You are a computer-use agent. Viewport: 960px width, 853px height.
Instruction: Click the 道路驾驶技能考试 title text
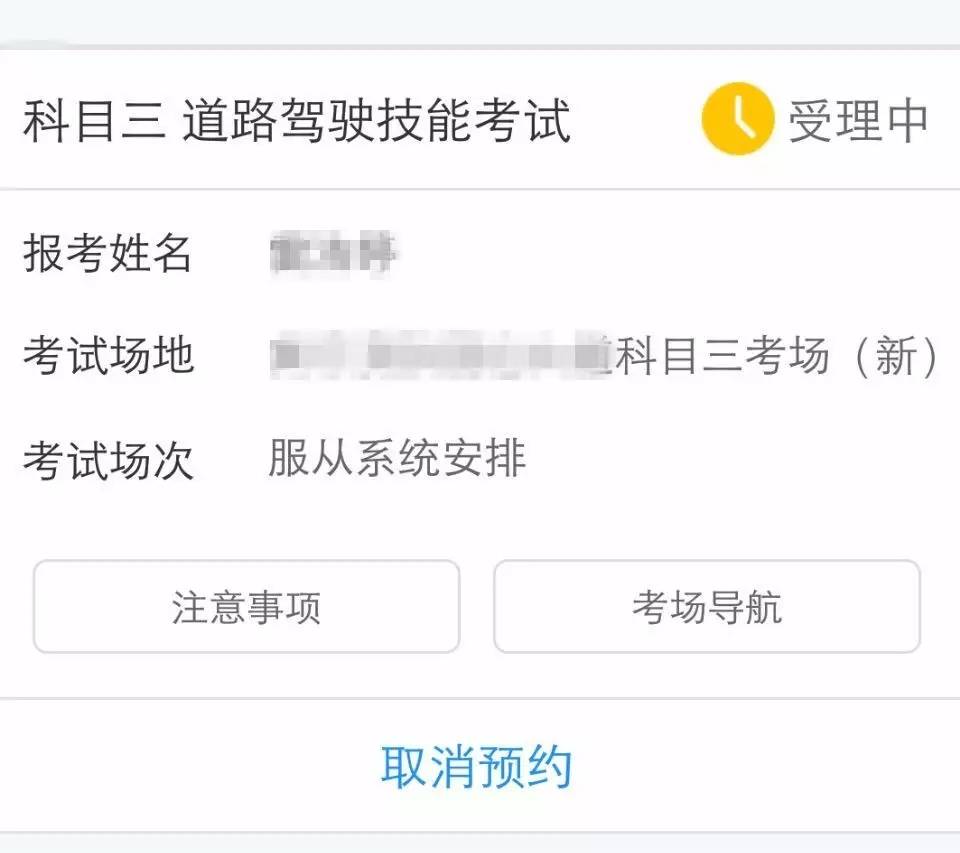tap(377, 121)
